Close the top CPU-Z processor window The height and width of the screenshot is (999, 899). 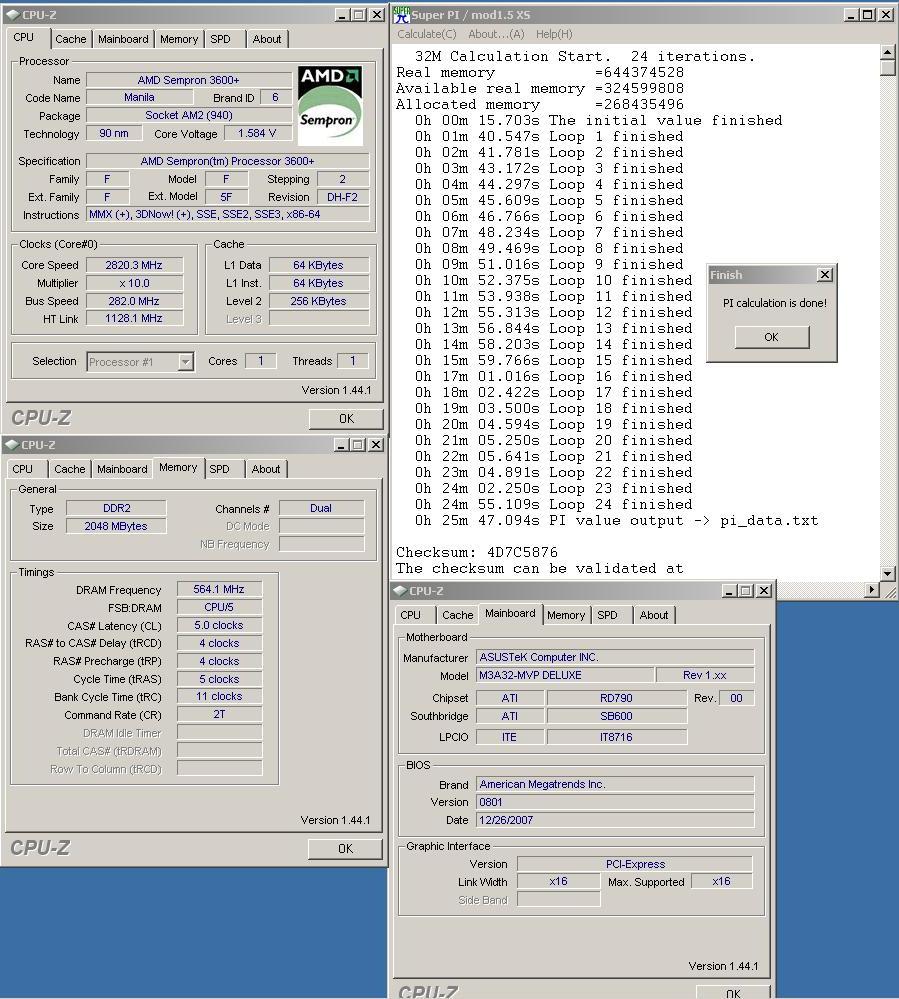point(377,14)
